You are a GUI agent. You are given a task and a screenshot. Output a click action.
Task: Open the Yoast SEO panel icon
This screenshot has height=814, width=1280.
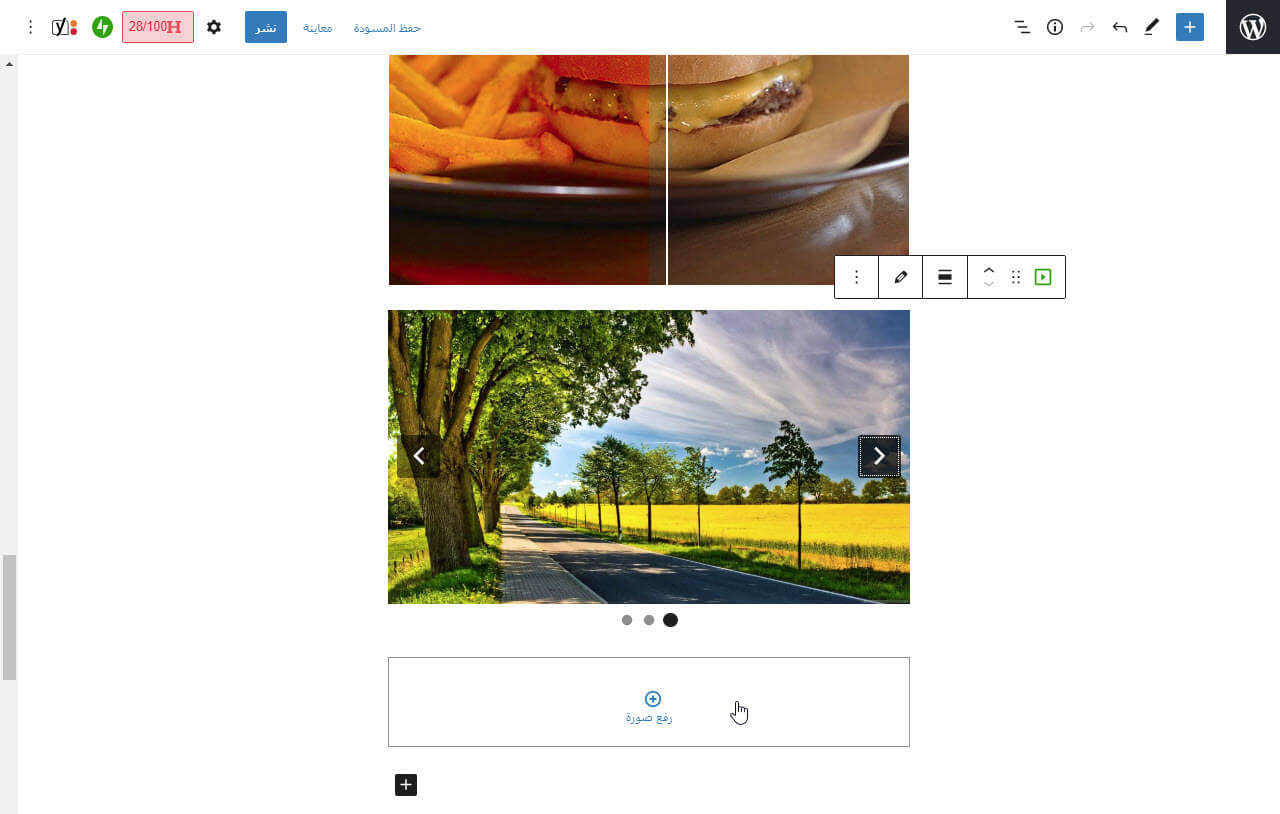click(64, 27)
